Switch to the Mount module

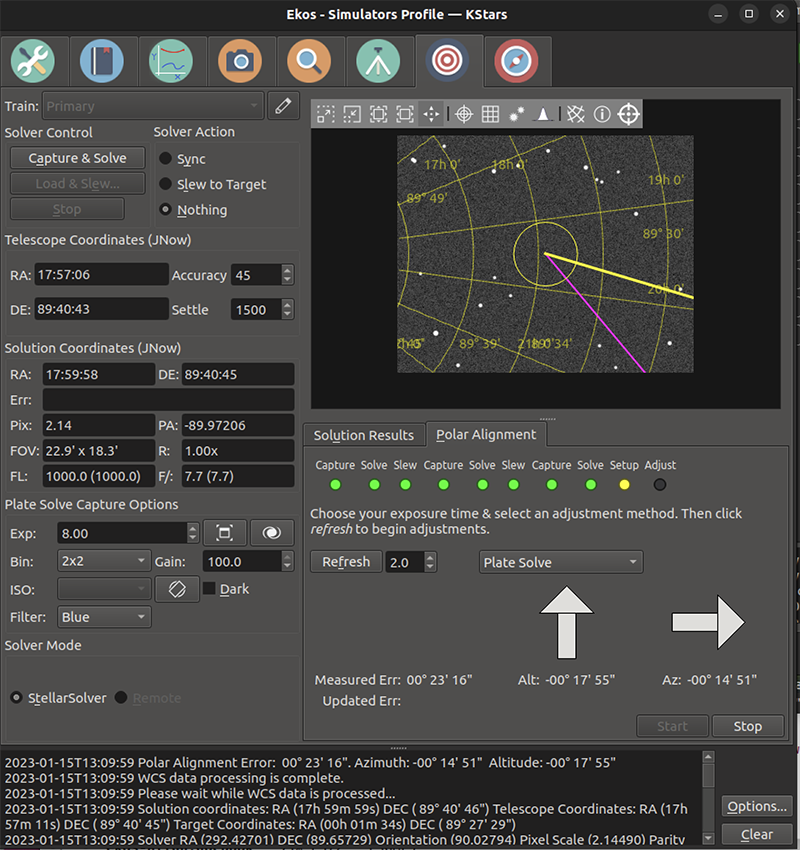[378, 60]
